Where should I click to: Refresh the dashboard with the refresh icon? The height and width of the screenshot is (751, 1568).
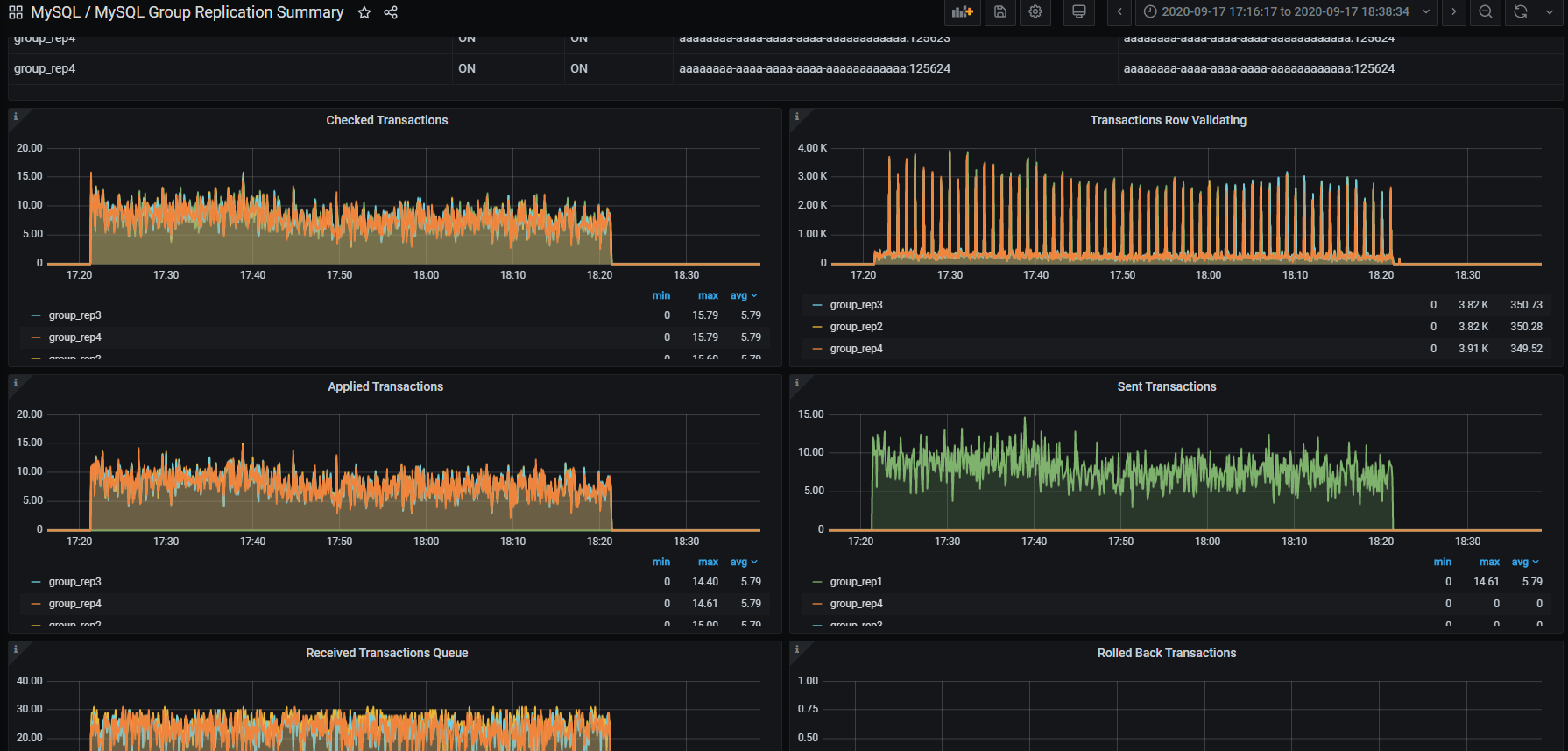(x=1521, y=12)
